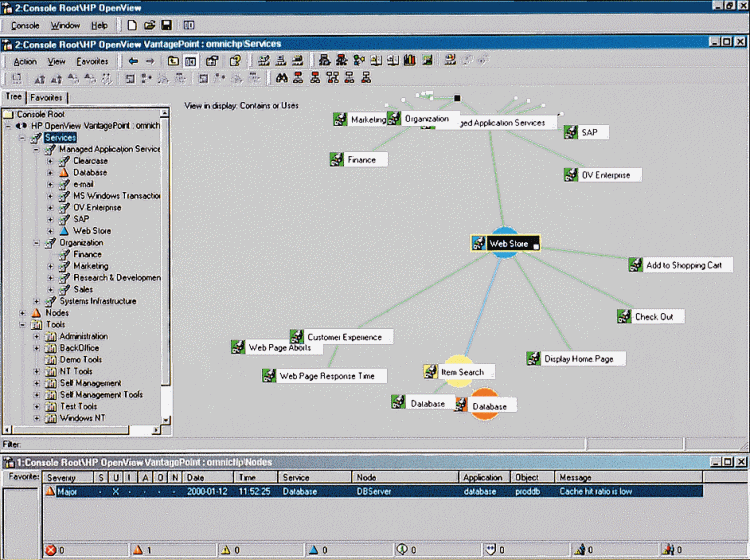Click the OV Enterprise map node
This screenshot has height=560, width=750.
point(602,175)
